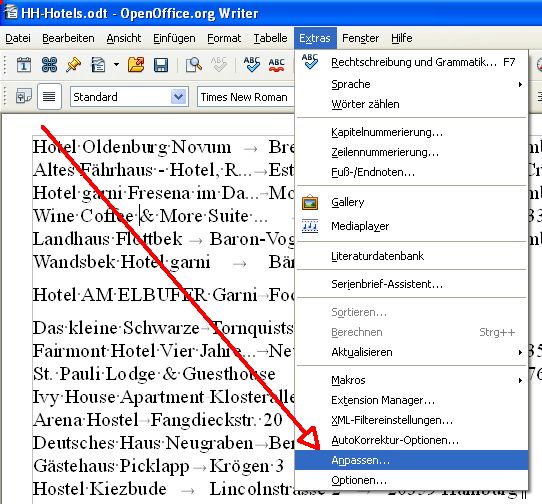
Task: Click the calendar date toolbar icon
Action: tap(24, 65)
